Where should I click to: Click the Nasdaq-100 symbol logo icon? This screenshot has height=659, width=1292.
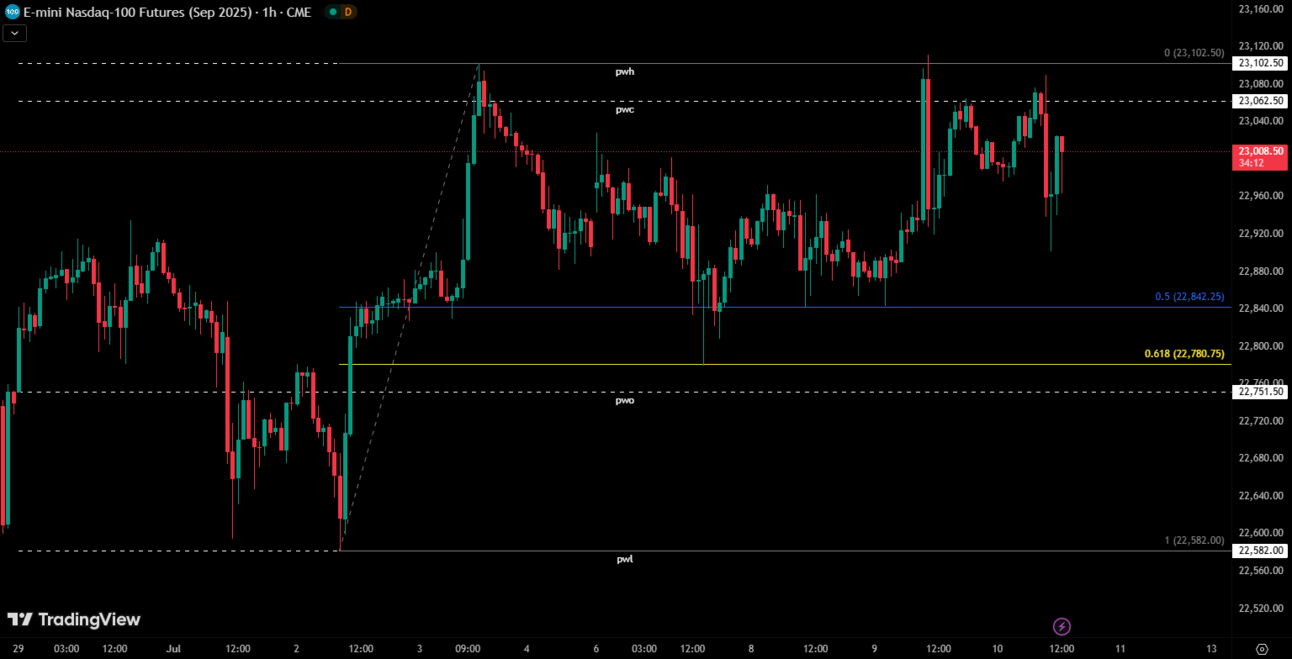pyautogui.click(x=12, y=12)
